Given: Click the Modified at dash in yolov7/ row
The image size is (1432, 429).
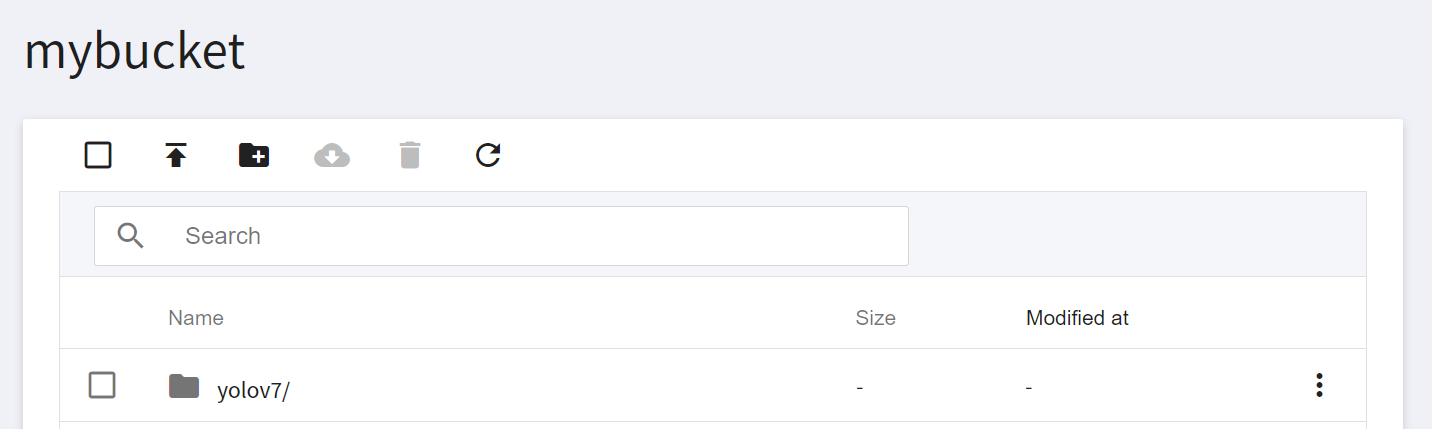Looking at the screenshot, I should point(1029,387).
